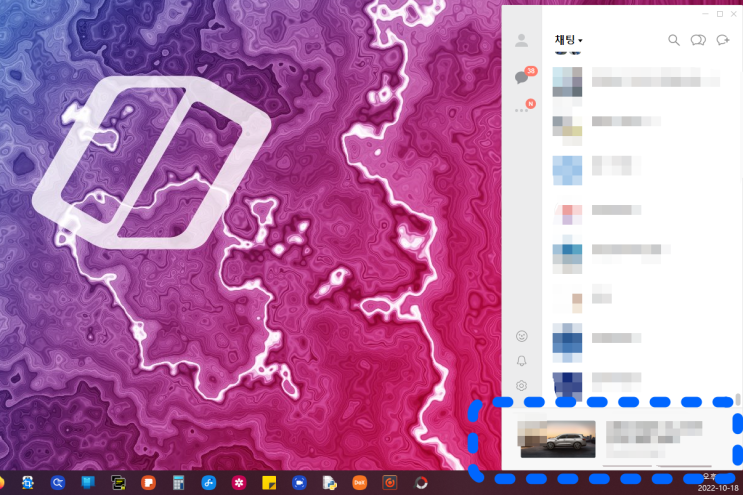Click the car advertisement thumbnail

tap(556, 439)
